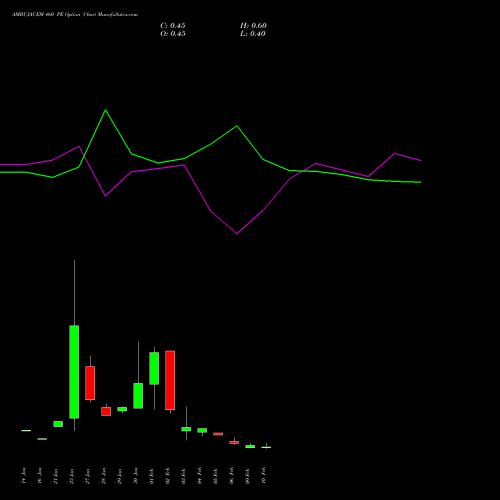The image size is (500, 500).
Task: Select the '22 Jan' date label
Action: pyautogui.click(x=72, y=475)
